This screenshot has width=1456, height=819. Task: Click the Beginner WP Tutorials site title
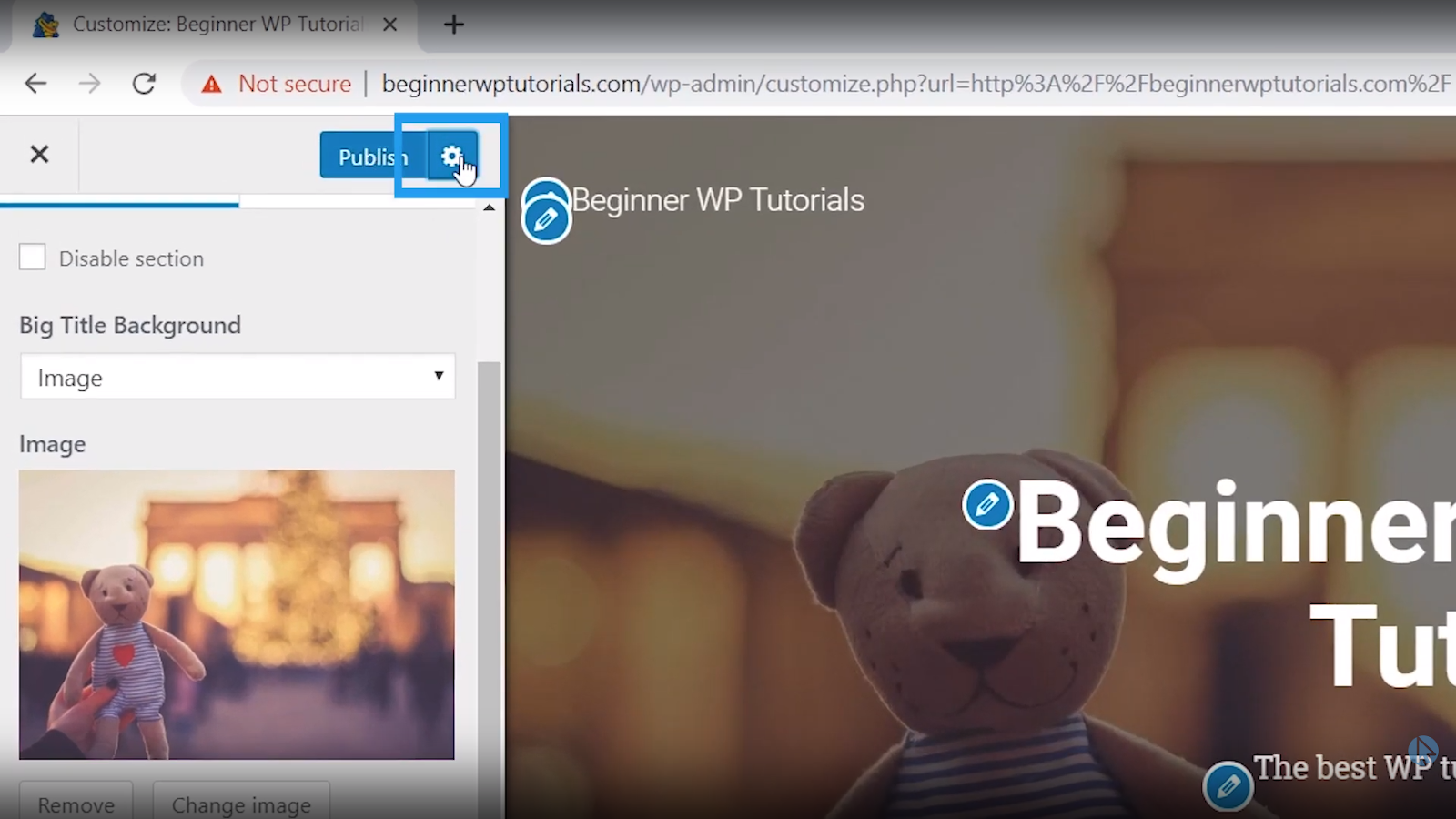[x=718, y=200]
